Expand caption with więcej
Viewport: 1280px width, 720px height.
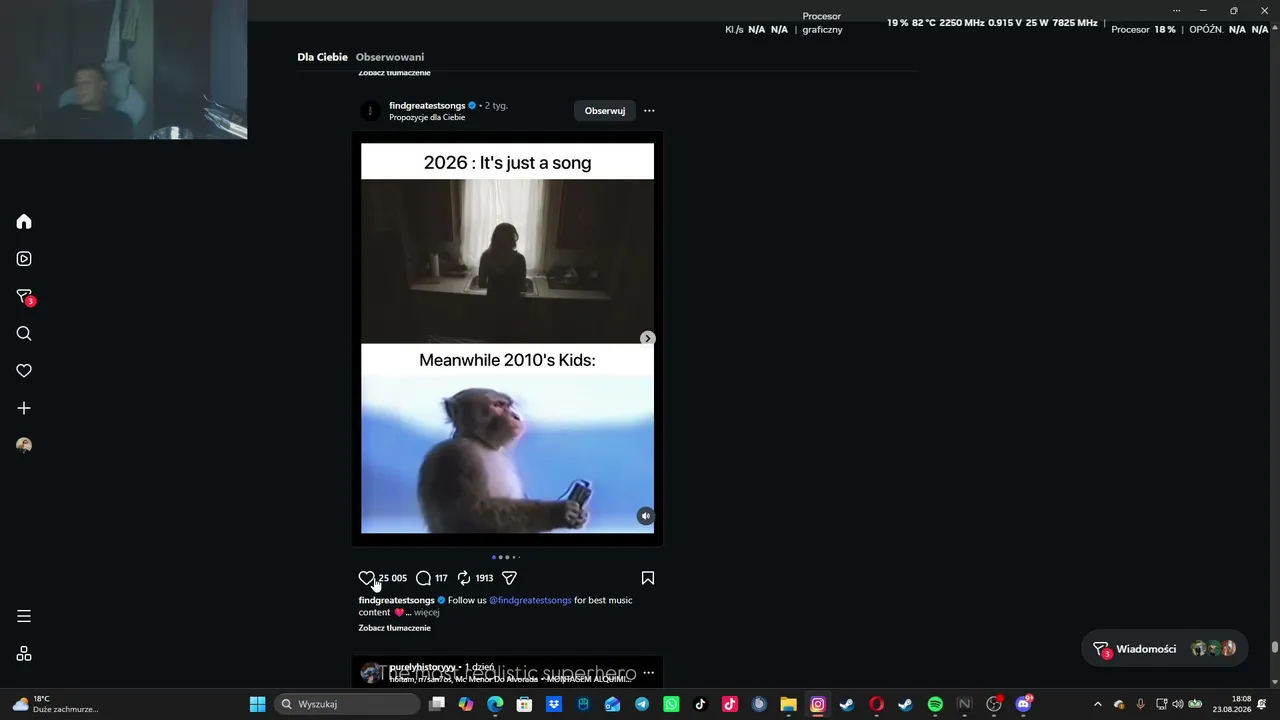click(x=427, y=612)
